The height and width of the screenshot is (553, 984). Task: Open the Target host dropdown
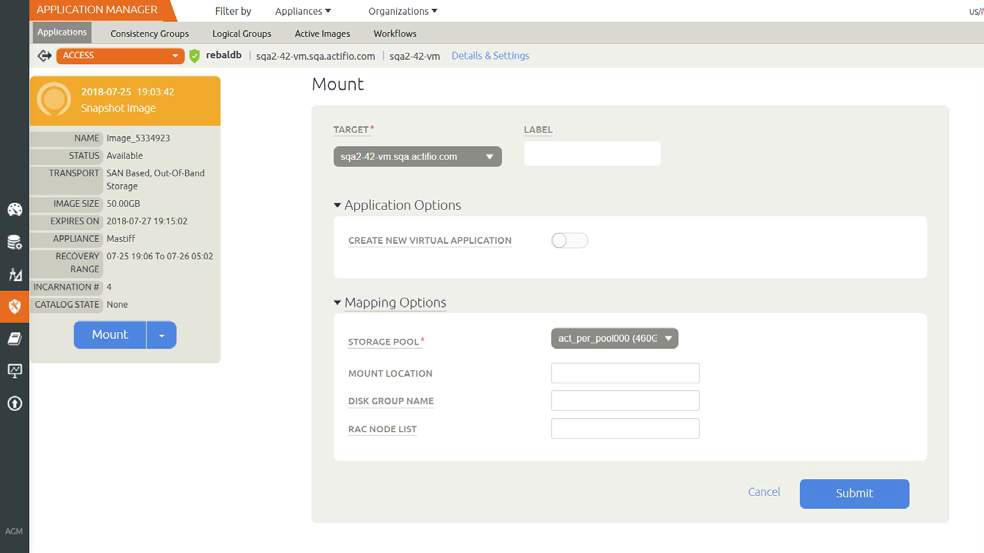coord(417,156)
